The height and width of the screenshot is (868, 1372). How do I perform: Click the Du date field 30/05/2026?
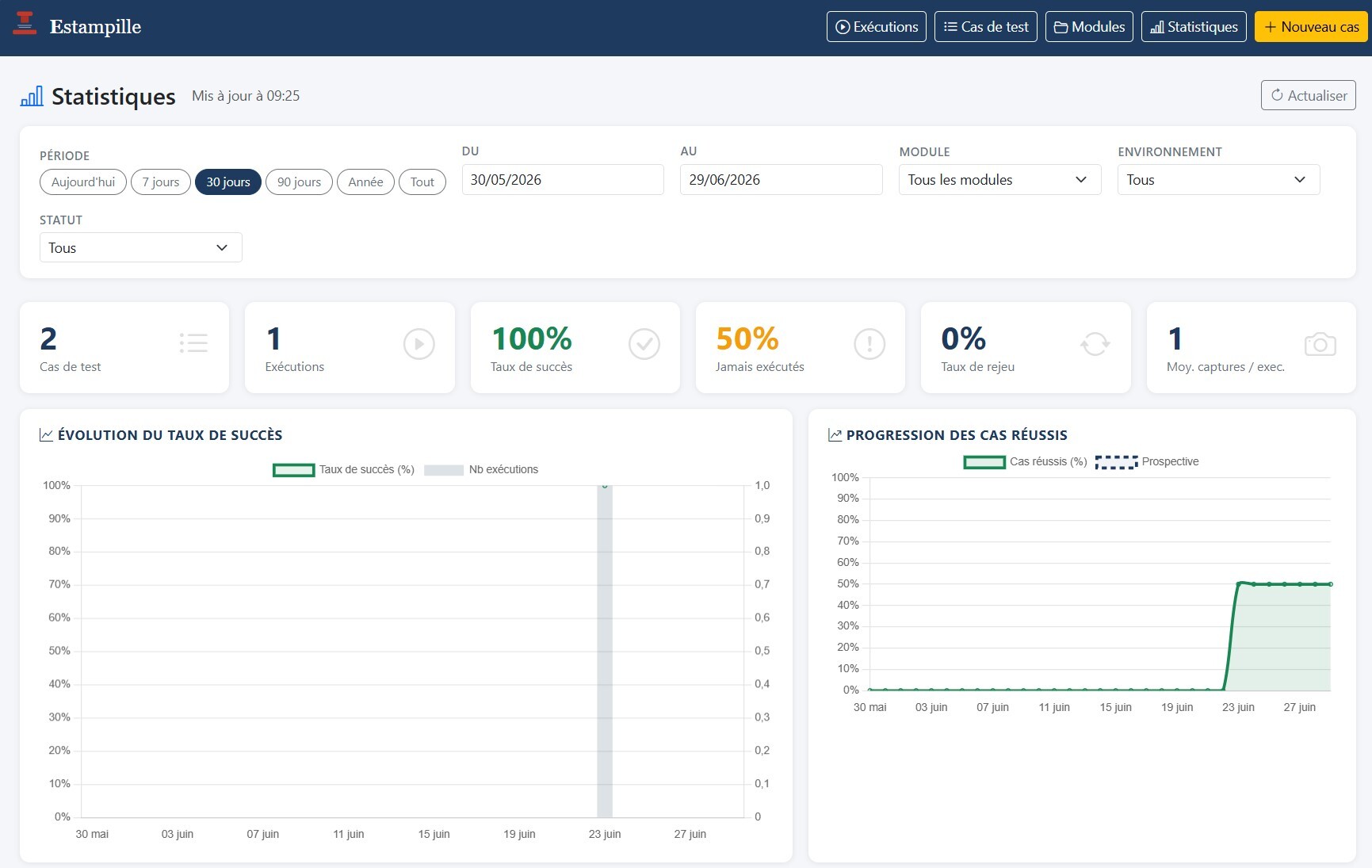click(563, 180)
